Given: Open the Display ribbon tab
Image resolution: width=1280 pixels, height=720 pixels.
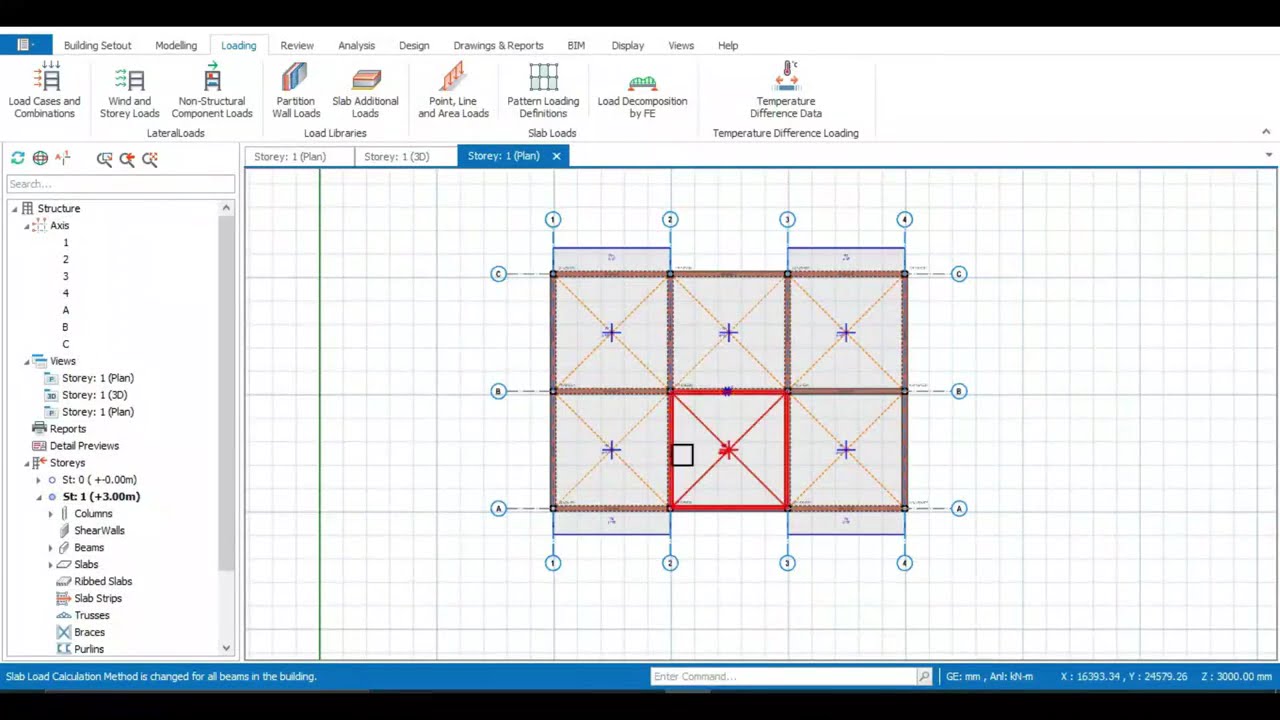Looking at the screenshot, I should coord(628,45).
